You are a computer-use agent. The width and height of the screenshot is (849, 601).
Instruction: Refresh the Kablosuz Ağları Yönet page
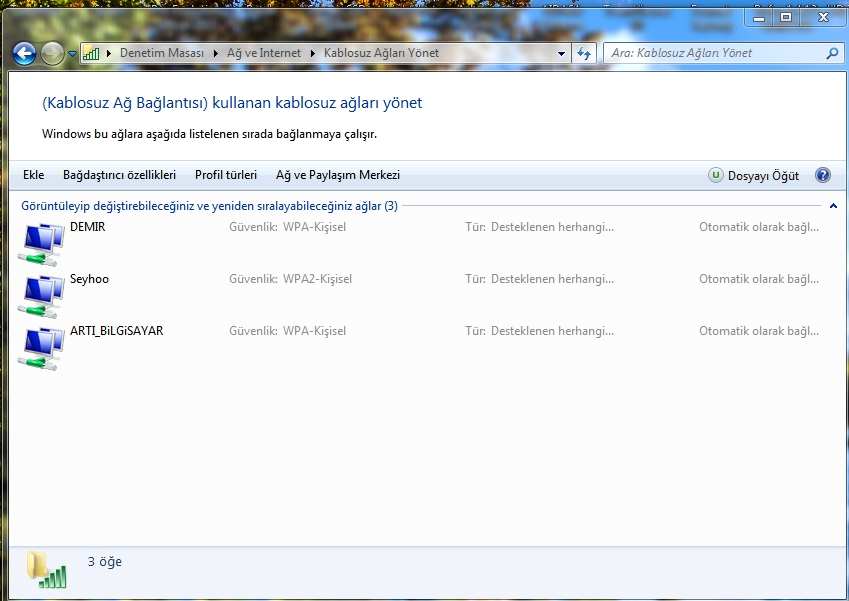584,54
